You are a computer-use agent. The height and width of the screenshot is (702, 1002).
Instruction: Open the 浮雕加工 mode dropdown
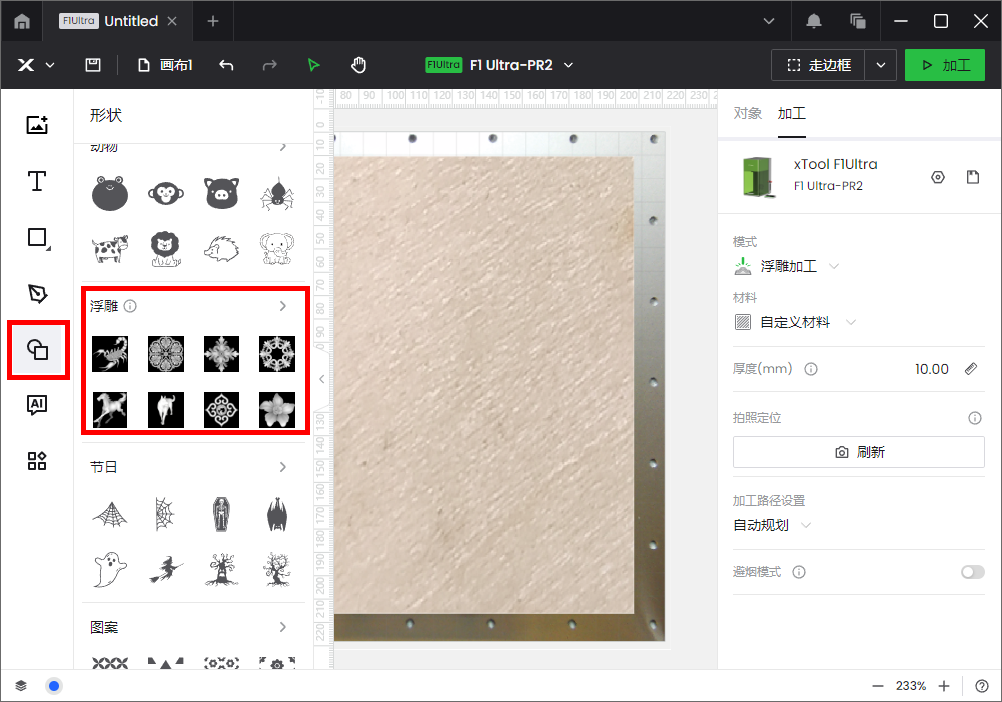[787, 266]
